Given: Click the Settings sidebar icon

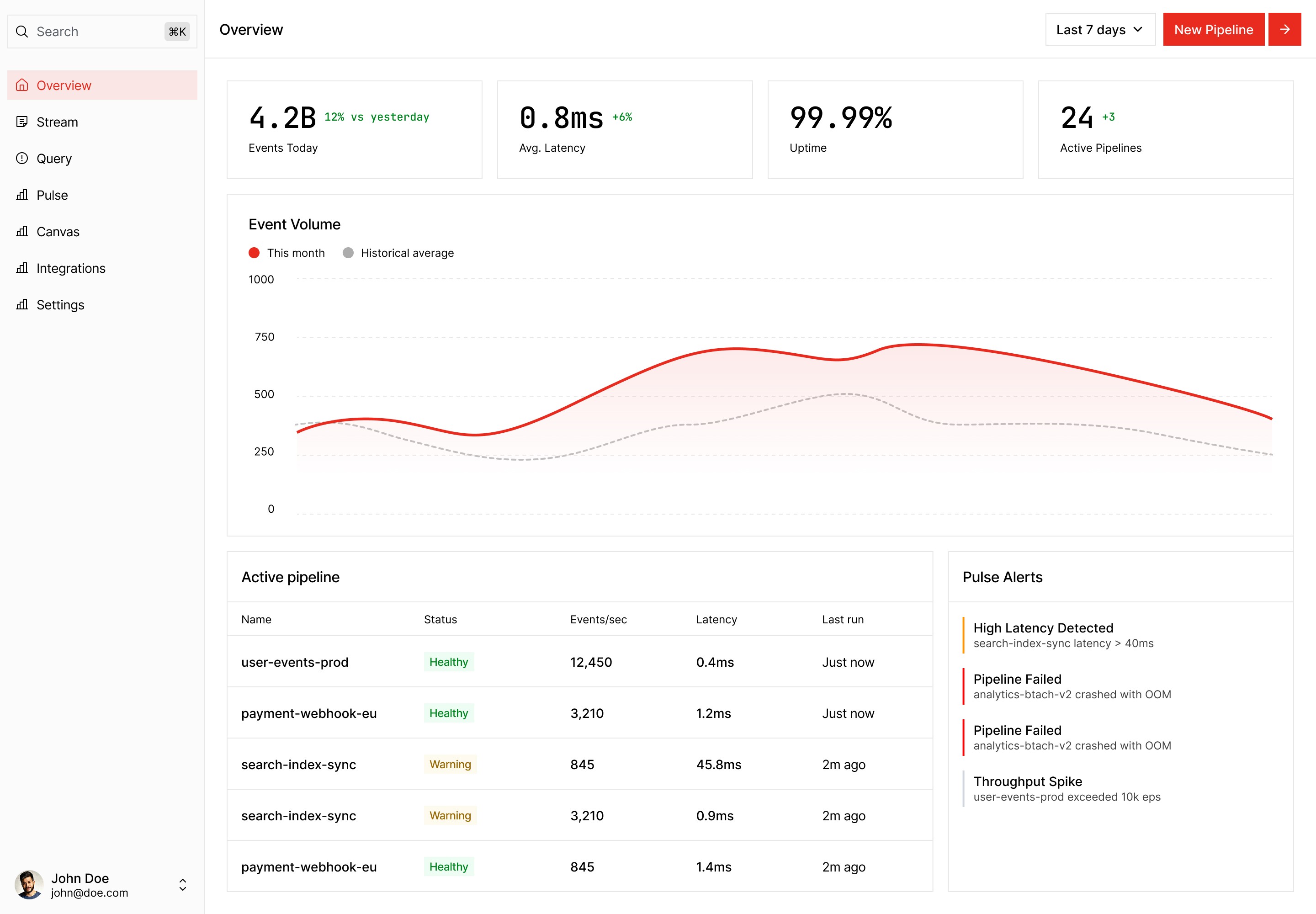Looking at the screenshot, I should point(22,305).
